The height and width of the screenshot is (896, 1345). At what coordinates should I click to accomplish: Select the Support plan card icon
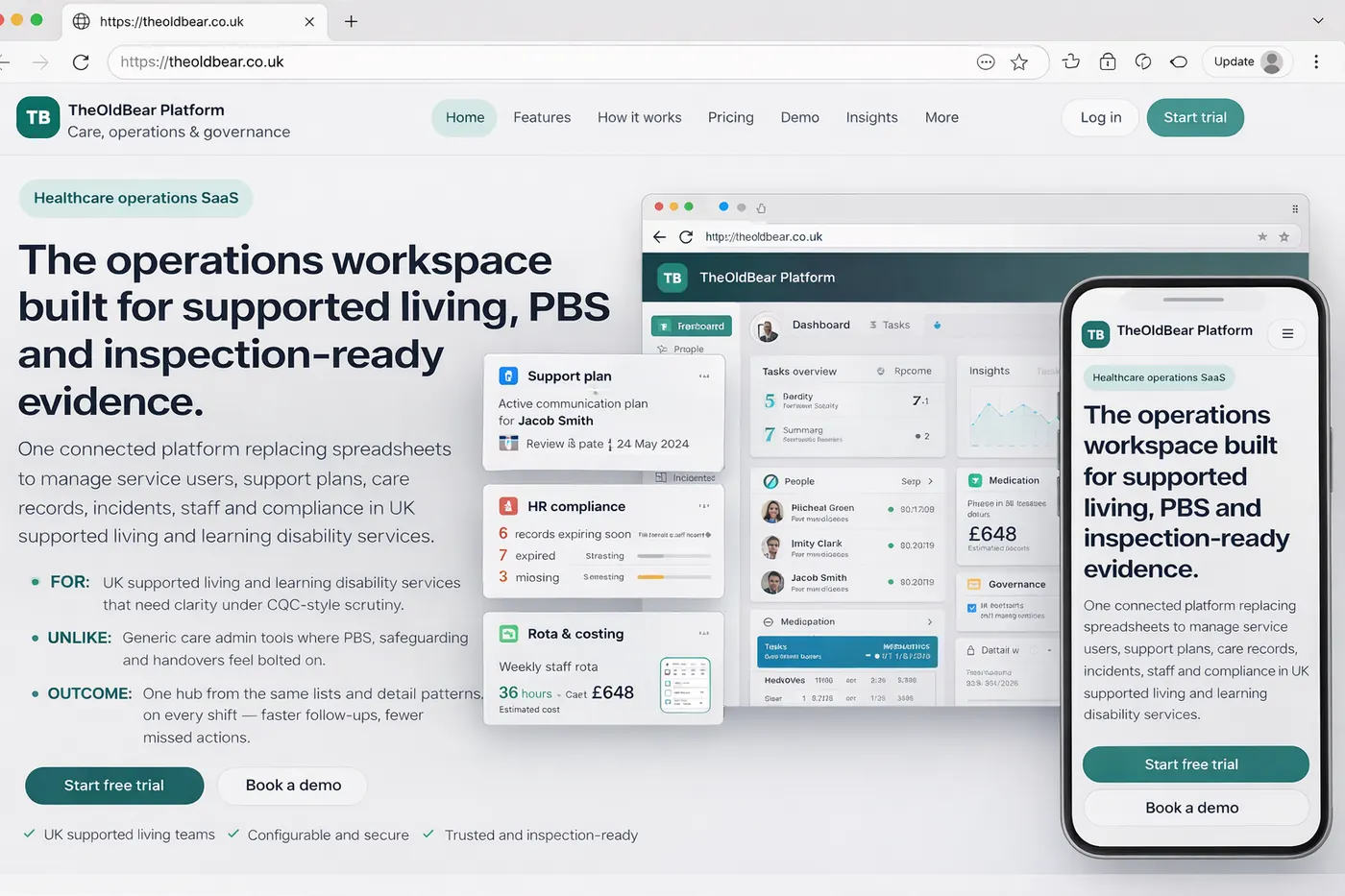[509, 376]
